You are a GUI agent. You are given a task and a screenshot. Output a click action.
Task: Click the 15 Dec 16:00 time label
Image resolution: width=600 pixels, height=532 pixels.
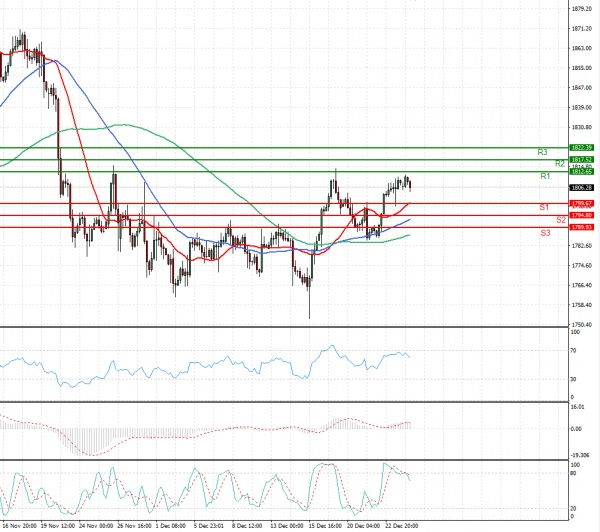point(325,526)
